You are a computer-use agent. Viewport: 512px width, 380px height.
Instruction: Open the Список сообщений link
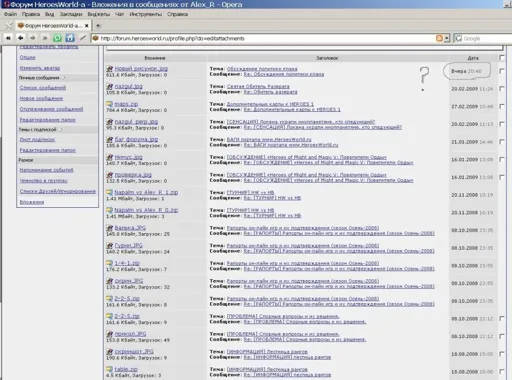tap(43, 88)
